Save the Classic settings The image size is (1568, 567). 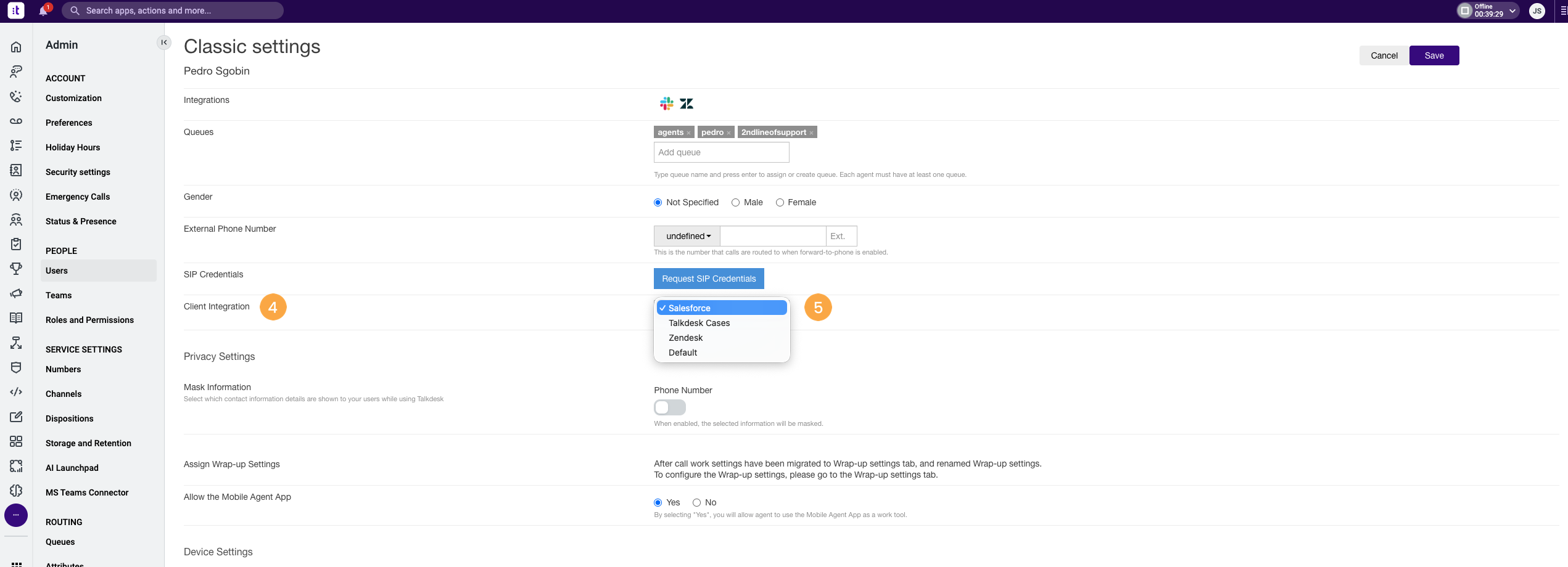click(x=1434, y=55)
